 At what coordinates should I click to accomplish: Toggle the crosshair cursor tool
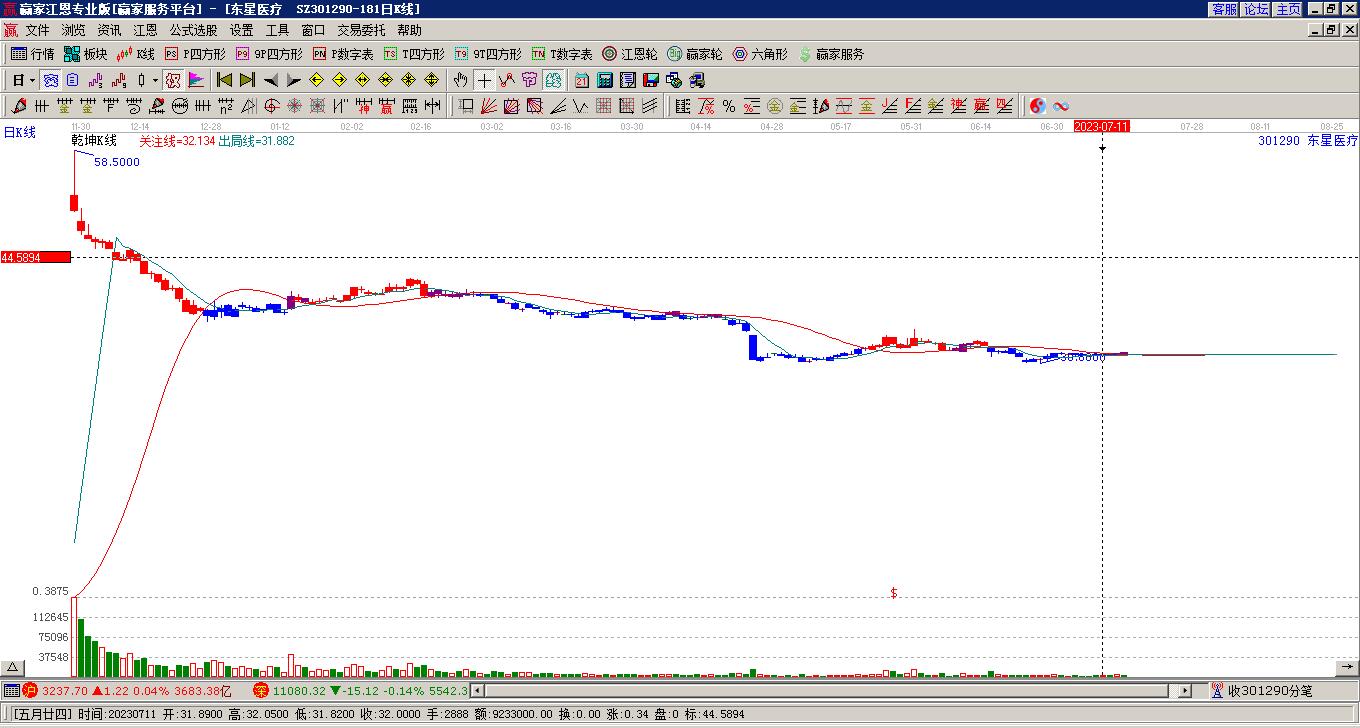click(x=484, y=80)
